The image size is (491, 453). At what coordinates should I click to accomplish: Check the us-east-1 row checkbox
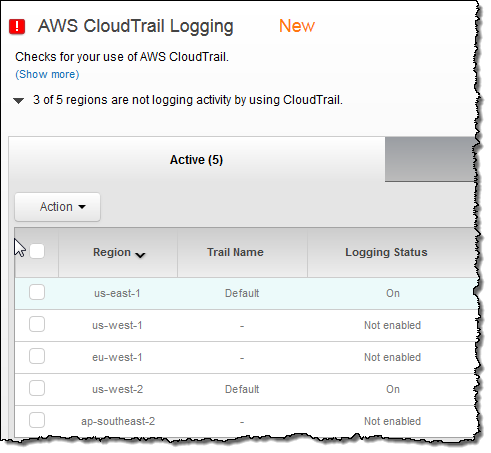[x=37, y=292]
